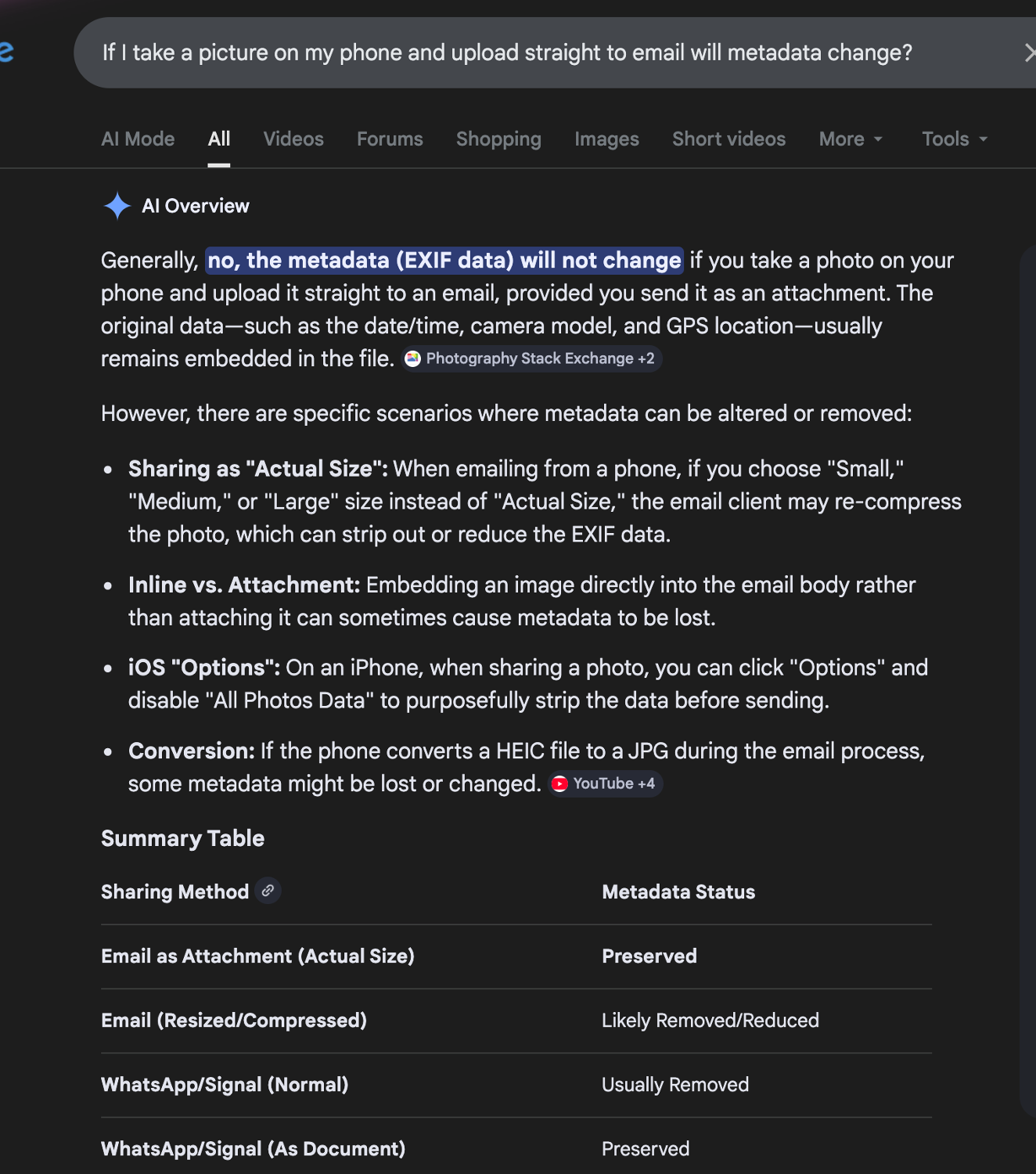Clear the search box with the X icon
This screenshot has width=1036, height=1174.
(1029, 52)
